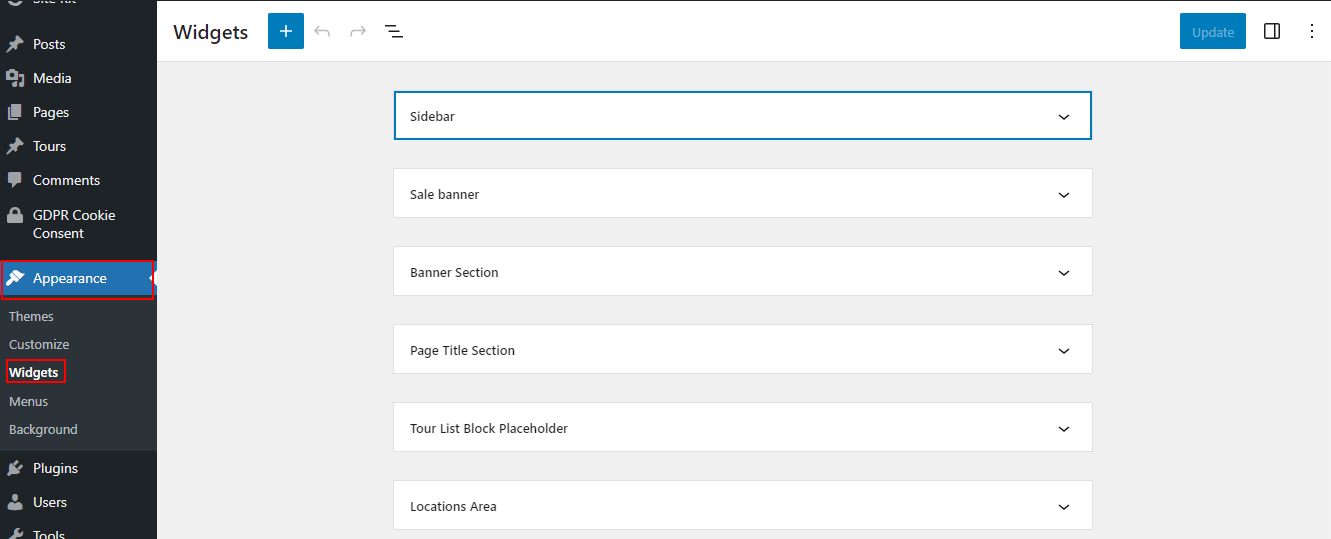
Task: Click the redo arrow icon
Action: pos(358,31)
